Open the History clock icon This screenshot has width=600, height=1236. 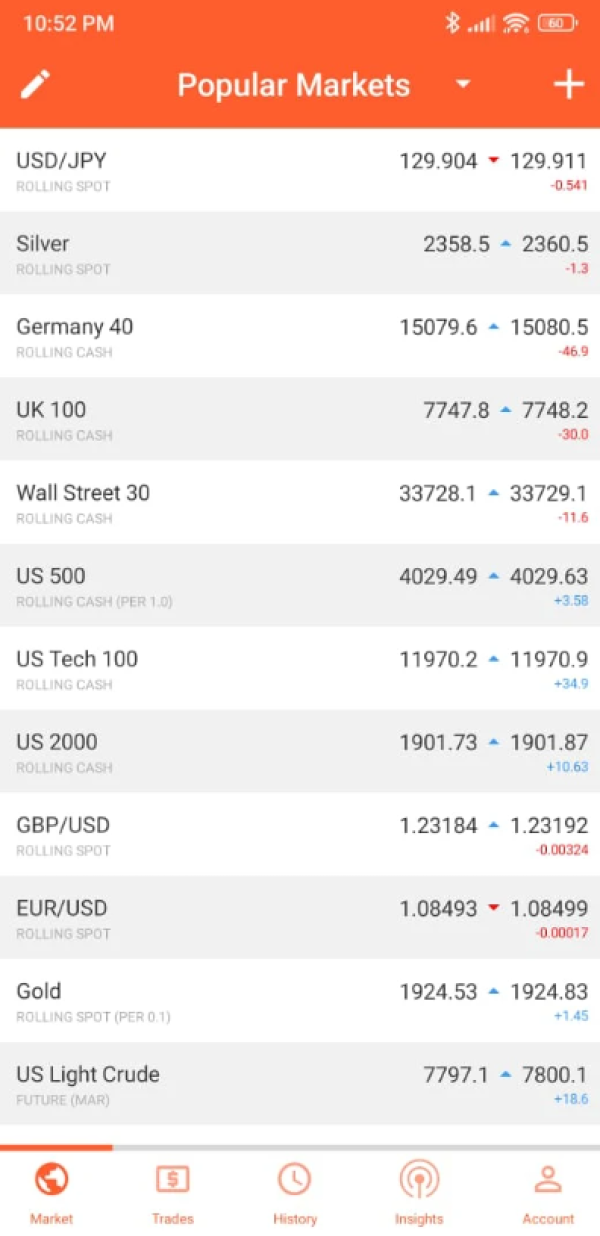click(294, 1180)
